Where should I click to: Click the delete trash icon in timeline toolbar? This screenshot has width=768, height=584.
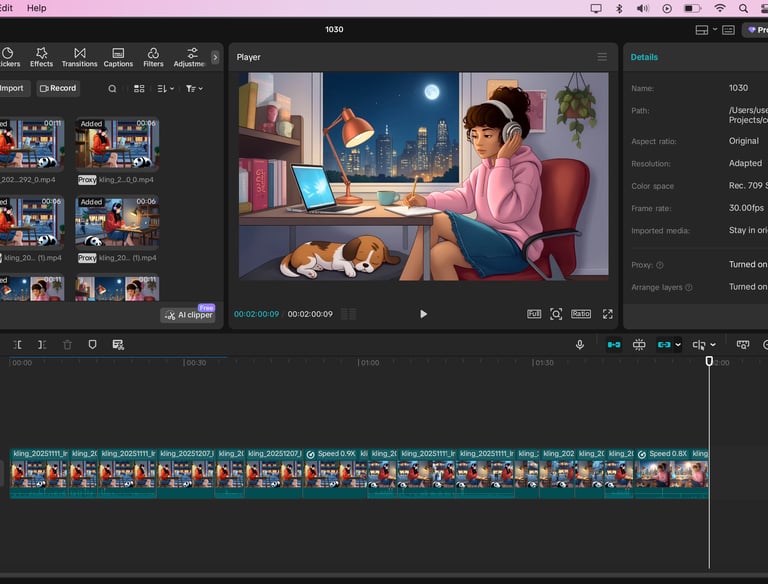tap(67, 345)
